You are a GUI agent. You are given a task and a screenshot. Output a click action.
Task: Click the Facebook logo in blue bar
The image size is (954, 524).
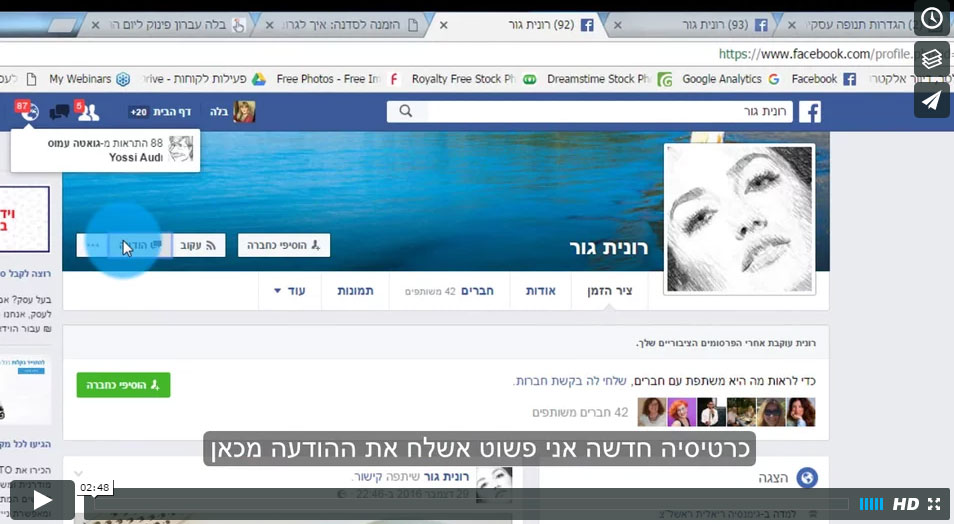pos(809,112)
